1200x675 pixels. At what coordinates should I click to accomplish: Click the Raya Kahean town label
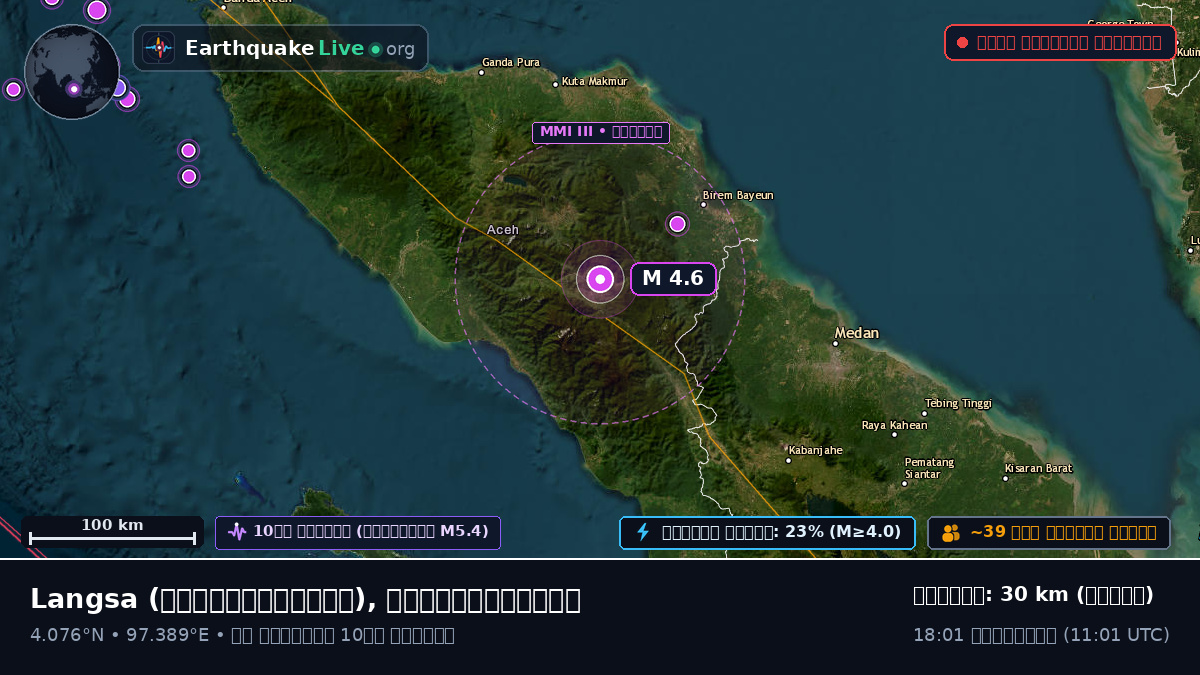(895, 426)
